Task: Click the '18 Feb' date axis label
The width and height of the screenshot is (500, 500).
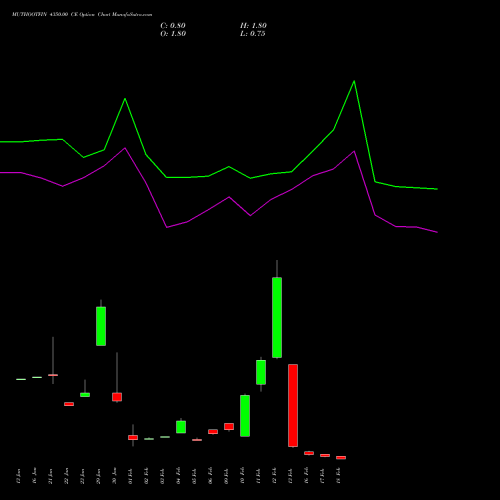Action: pos(338,476)
